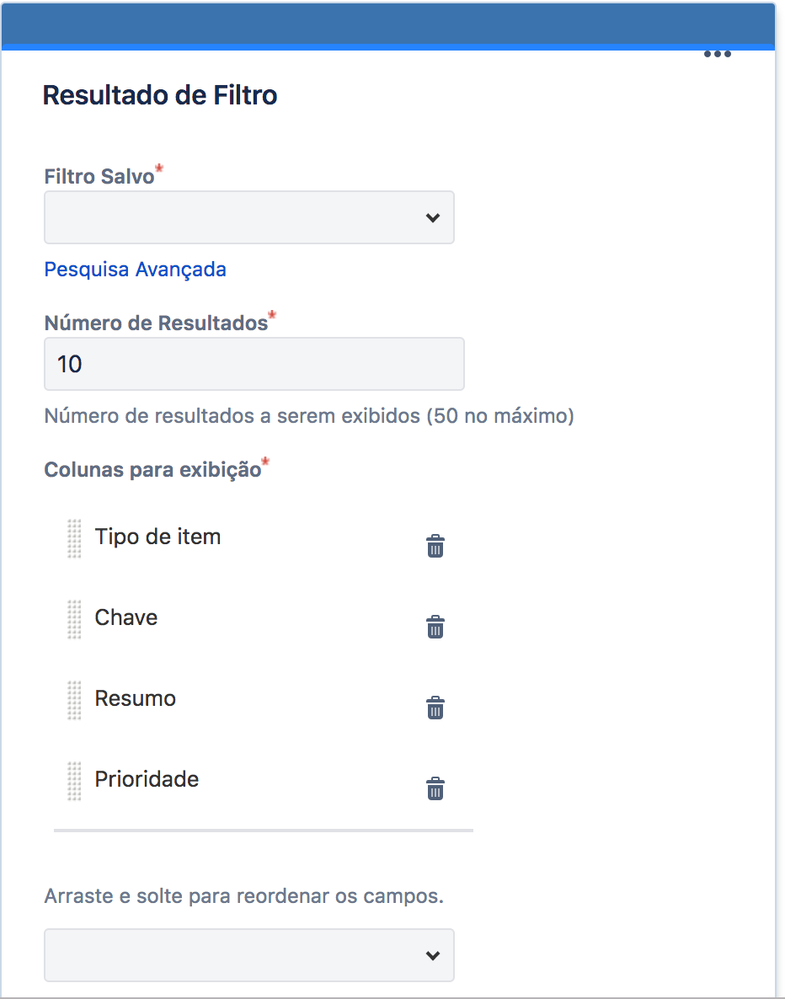The height and width of the screenshot is (999, 785).
Task: Open the Pesquisa Avançada link
Action: [134, 269]
